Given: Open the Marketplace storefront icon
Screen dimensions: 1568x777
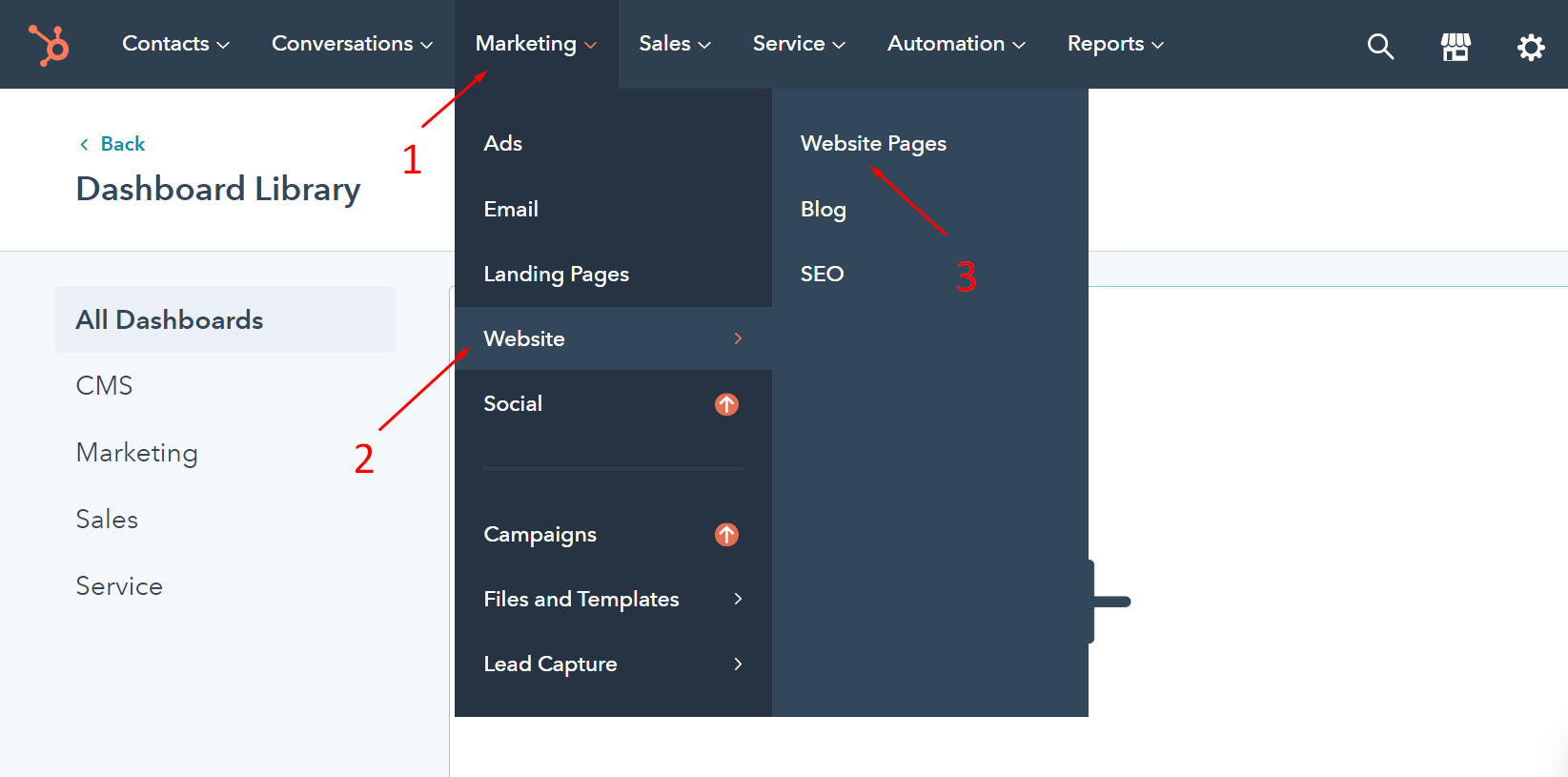Looking at the screenshot, I should pyautogui.click(x=1456, y=46).
